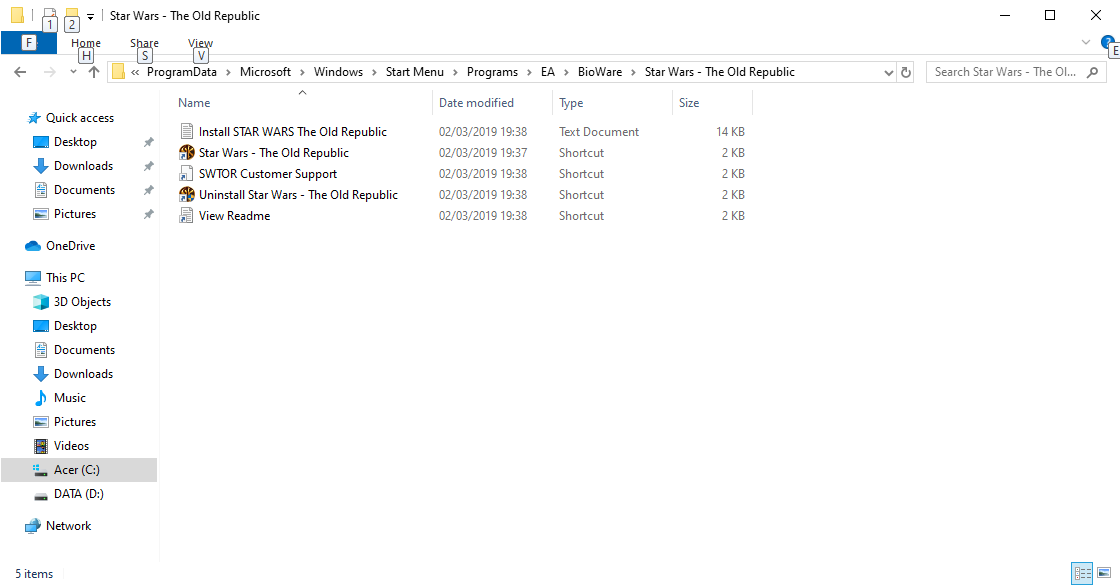This screenshot has width=1120, height=586.
Task: Open Documents under This PC
Action: tap(84, 350)
